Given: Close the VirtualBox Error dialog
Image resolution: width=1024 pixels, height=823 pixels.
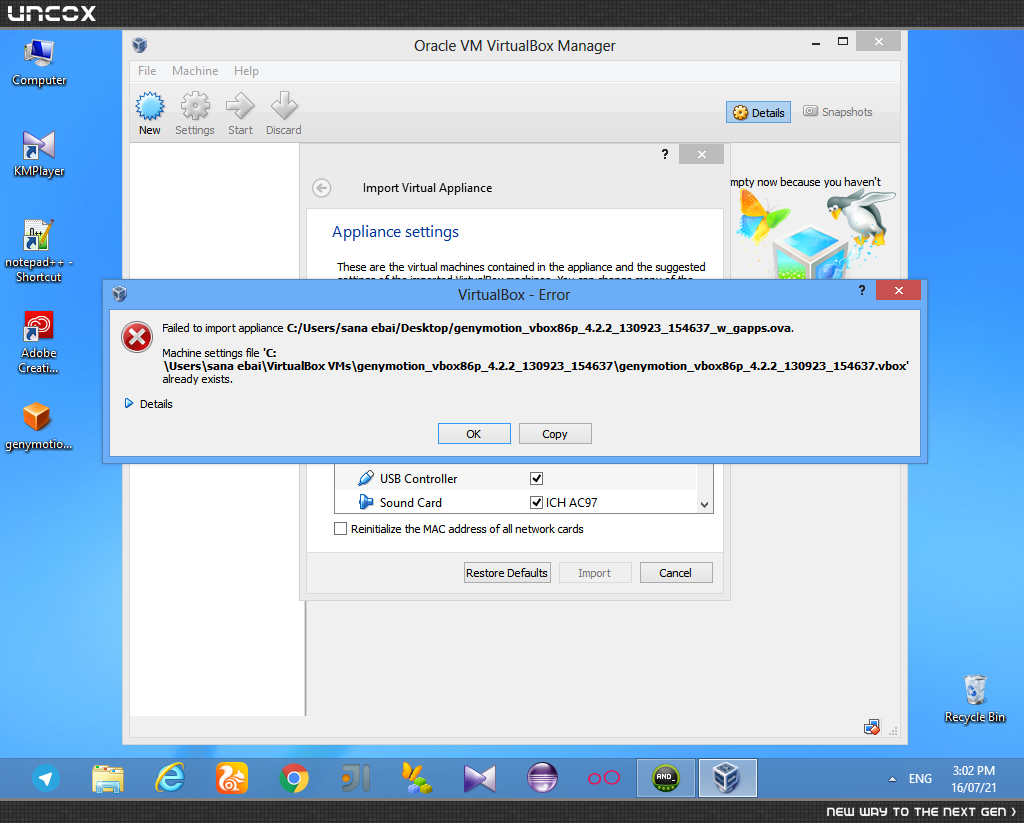Looking at the screenshot, I should coord(899,290).
